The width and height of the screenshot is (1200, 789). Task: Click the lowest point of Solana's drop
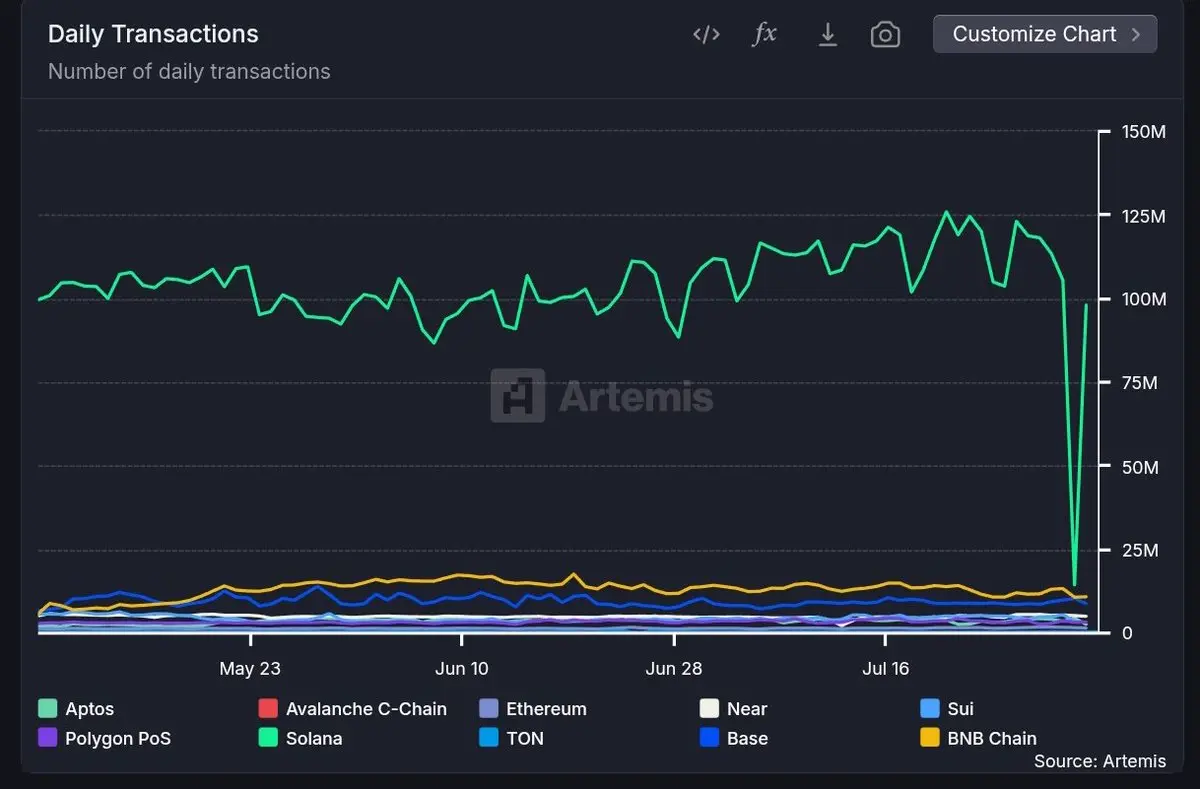click(x=1074, y=584)
